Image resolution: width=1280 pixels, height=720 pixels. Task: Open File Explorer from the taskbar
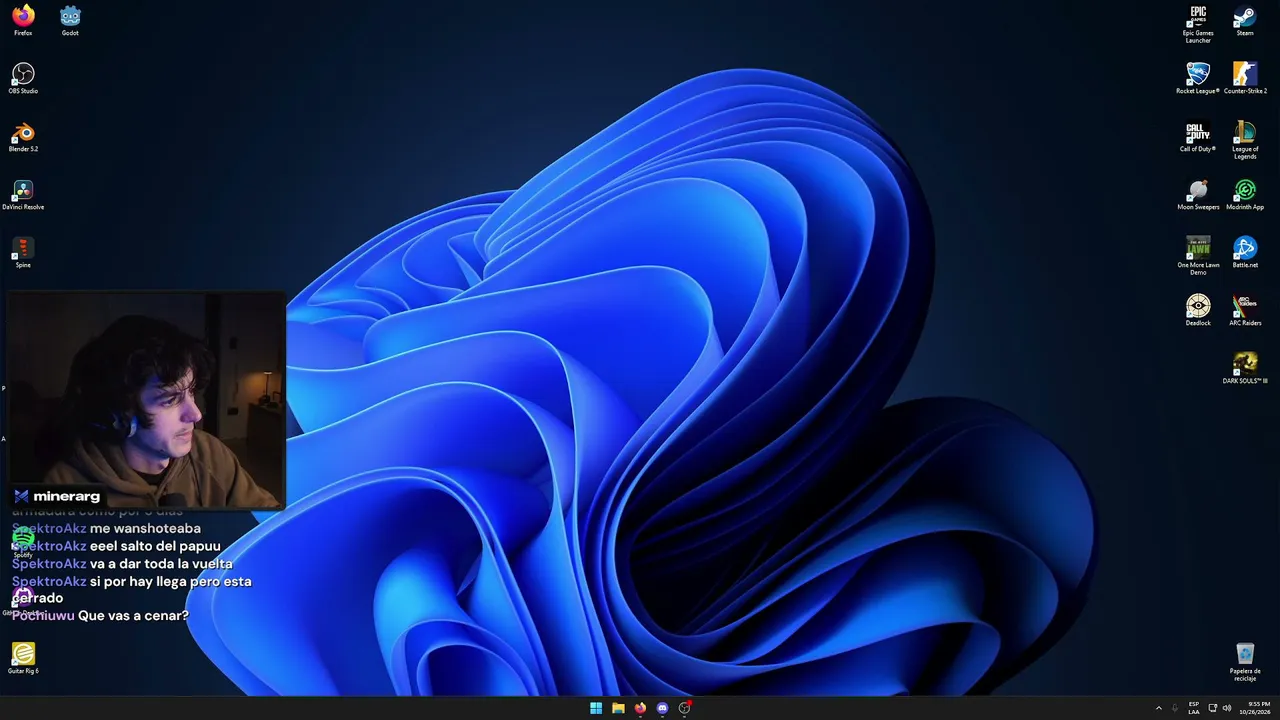click(618, 708)
